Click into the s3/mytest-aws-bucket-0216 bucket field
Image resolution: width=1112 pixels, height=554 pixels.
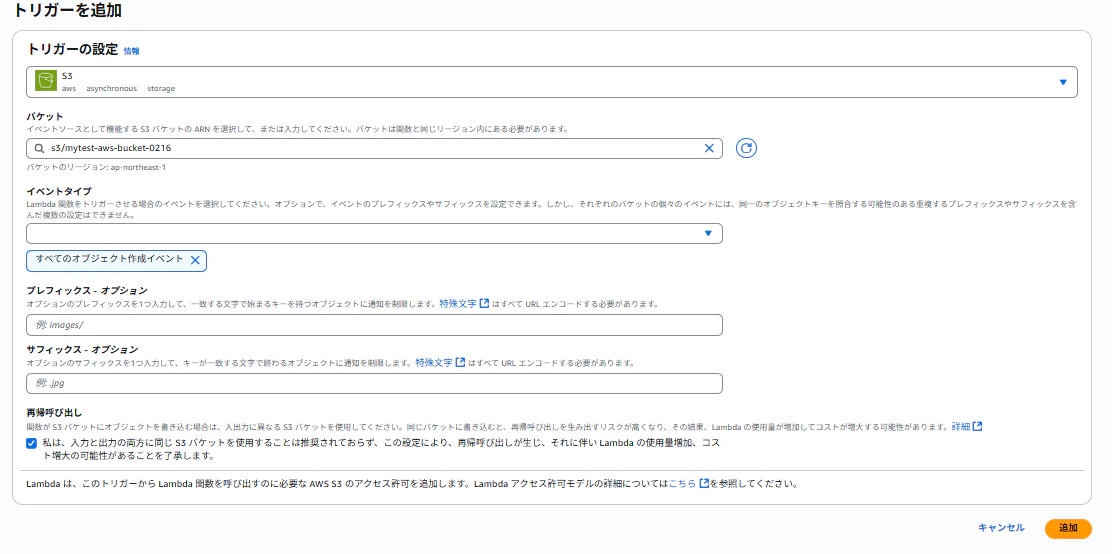click(374, 148)
